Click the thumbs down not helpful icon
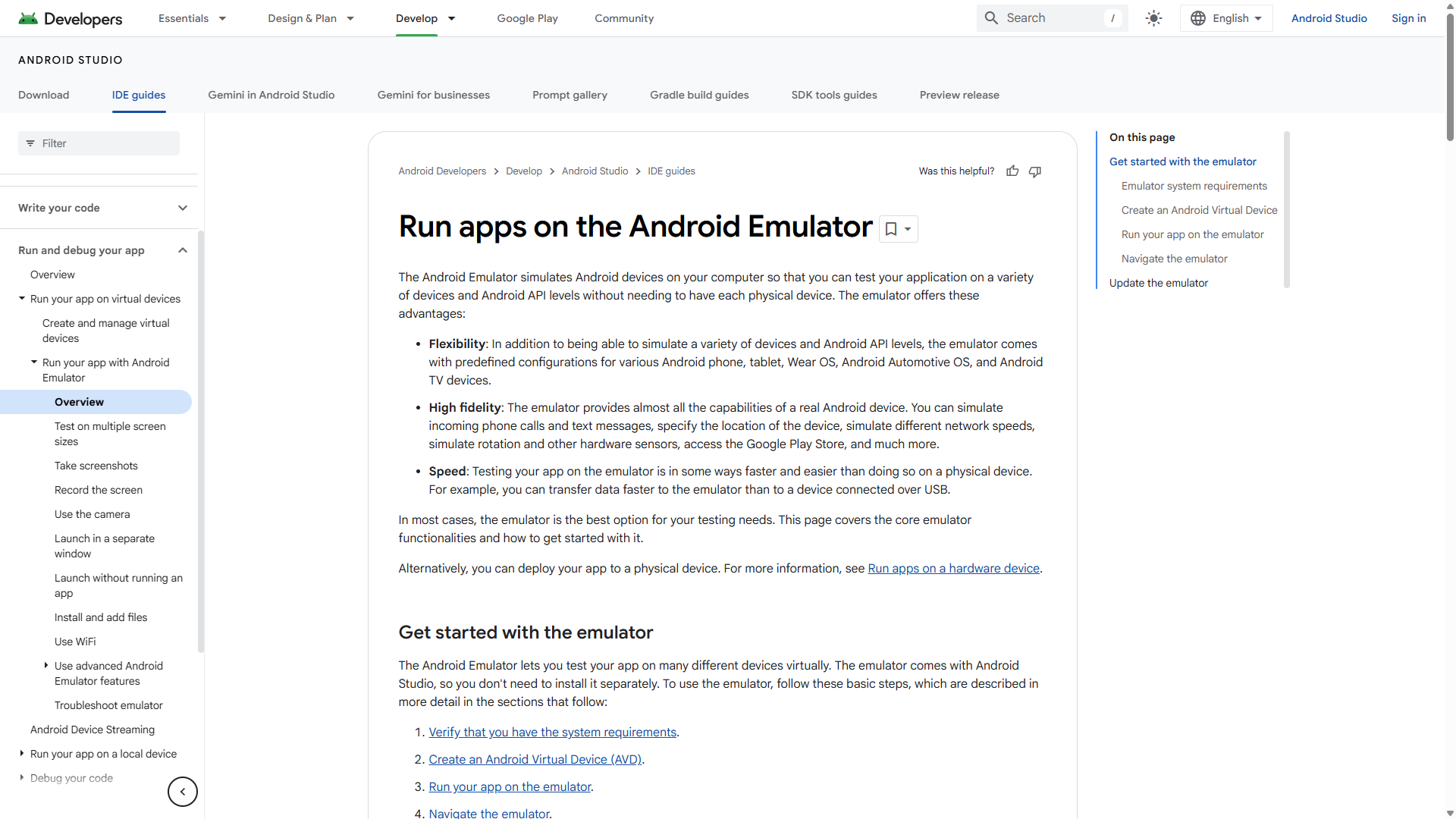Viewport: 1456px width, 819px height. click(1035, 171)
